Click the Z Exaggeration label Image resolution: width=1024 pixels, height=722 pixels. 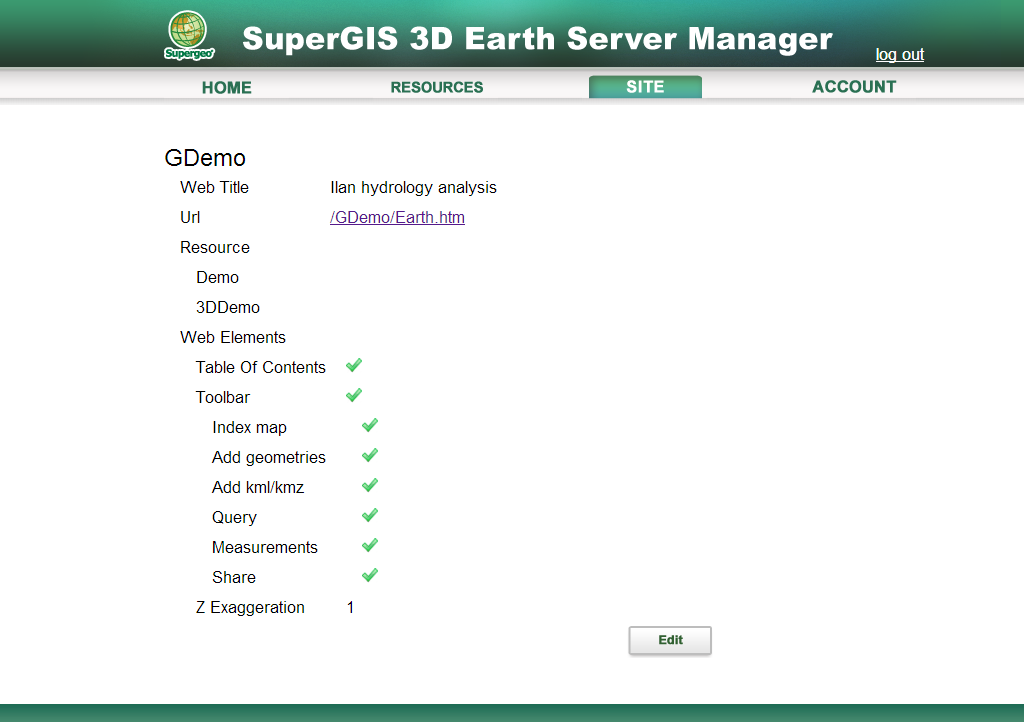click(x=250, y=608)
